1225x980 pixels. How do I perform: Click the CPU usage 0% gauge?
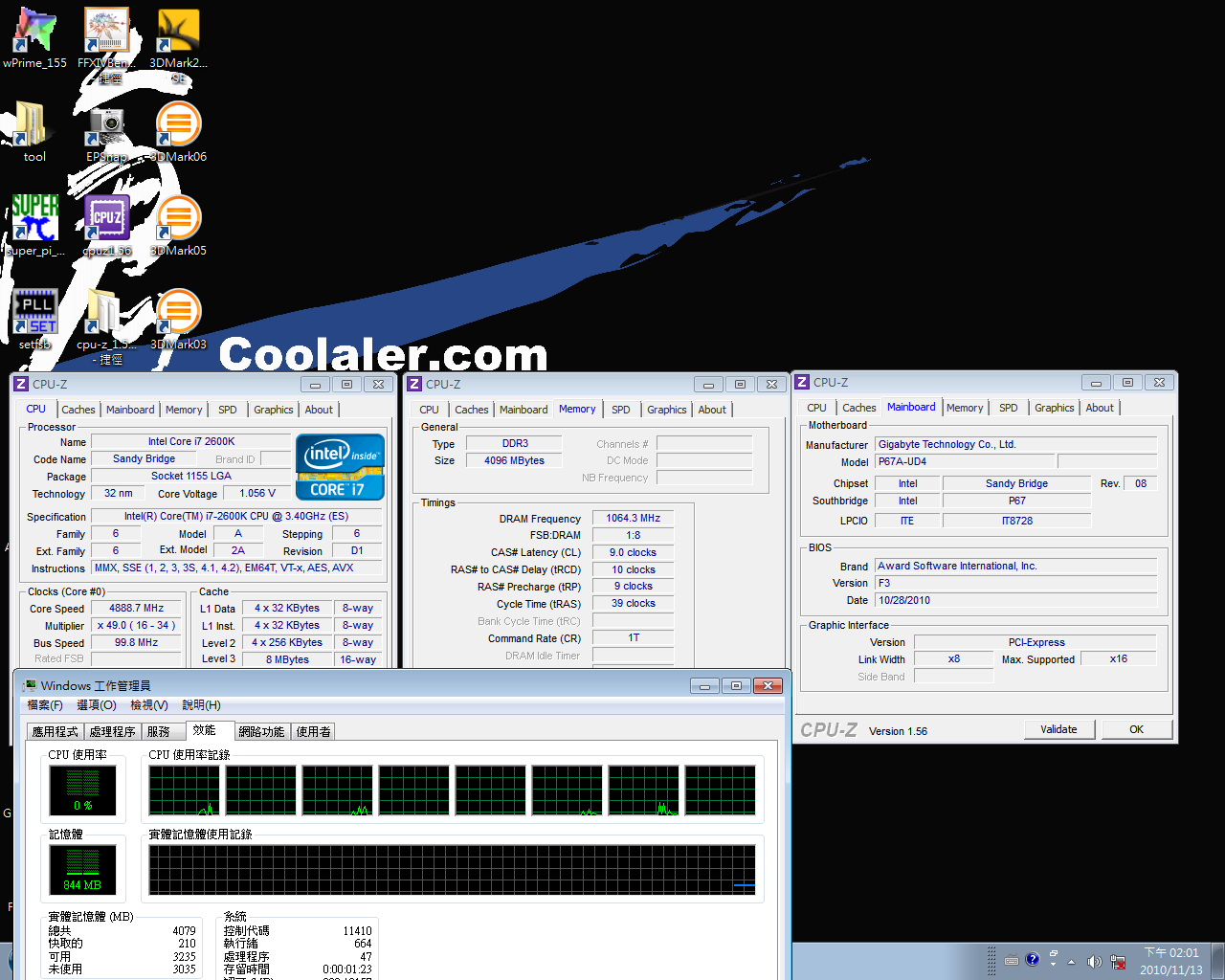[82, 790]
